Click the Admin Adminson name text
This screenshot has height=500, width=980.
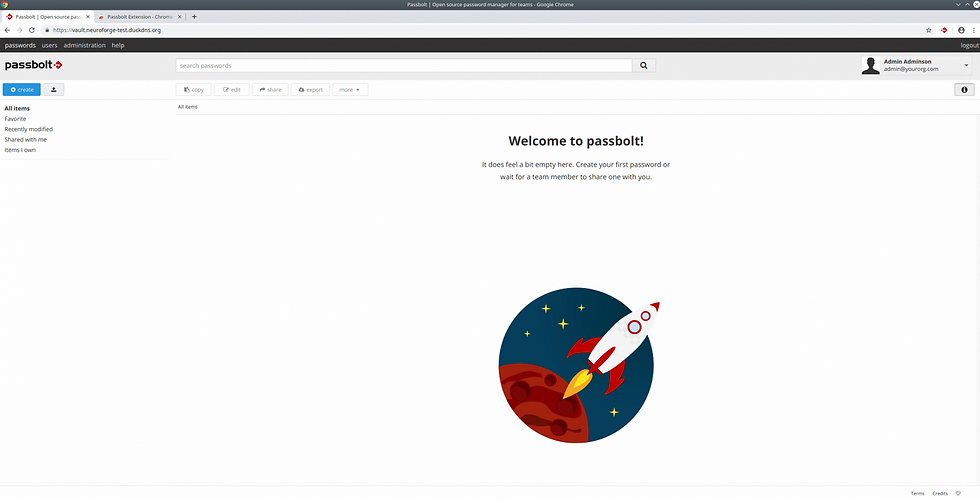tap(908, 62)
